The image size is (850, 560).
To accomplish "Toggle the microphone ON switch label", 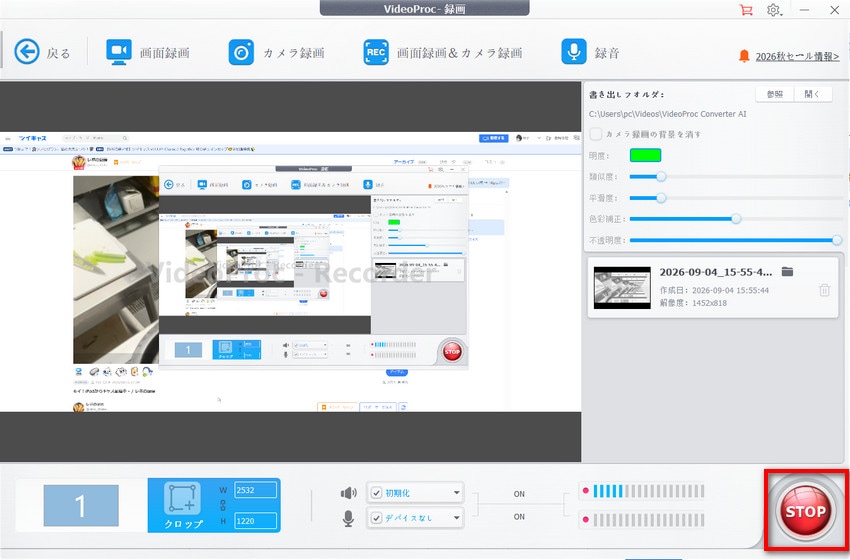I will tap(519, 517).
